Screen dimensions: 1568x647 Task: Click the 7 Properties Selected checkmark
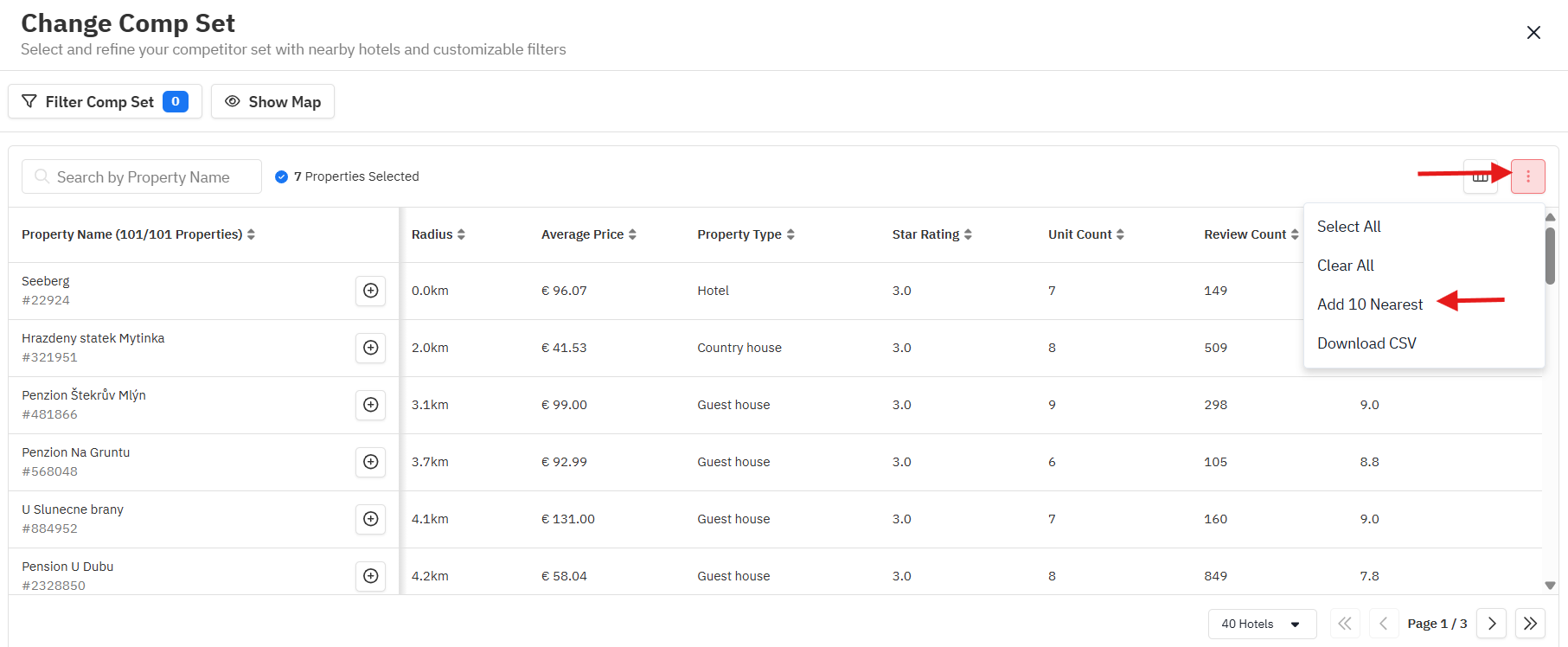[281, 176]
